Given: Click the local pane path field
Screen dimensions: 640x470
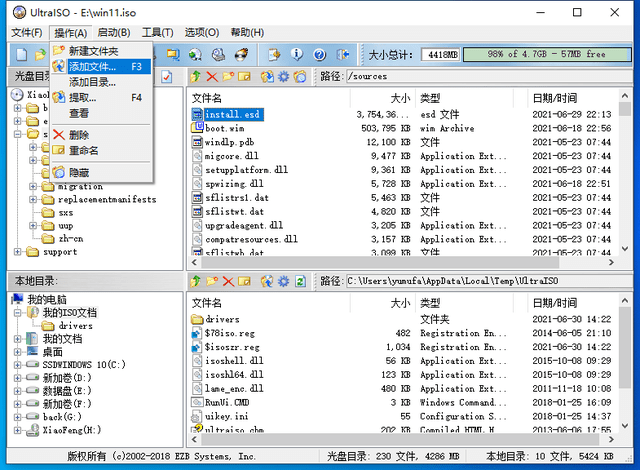Looking at the screenshot, I should 489,281.
